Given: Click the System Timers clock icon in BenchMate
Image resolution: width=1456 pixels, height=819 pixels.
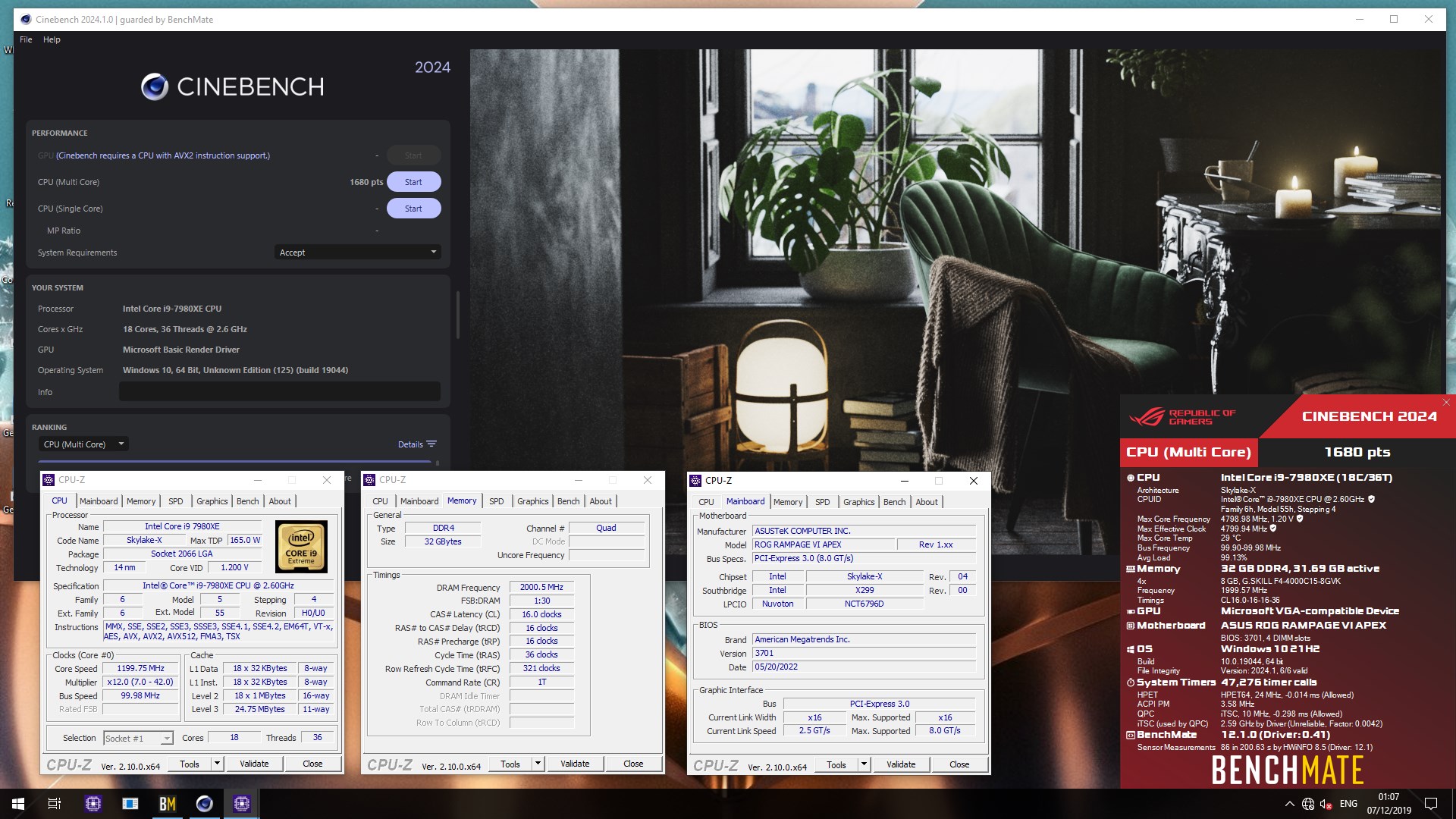Looking at the screenshot, I should point(1131,682).
